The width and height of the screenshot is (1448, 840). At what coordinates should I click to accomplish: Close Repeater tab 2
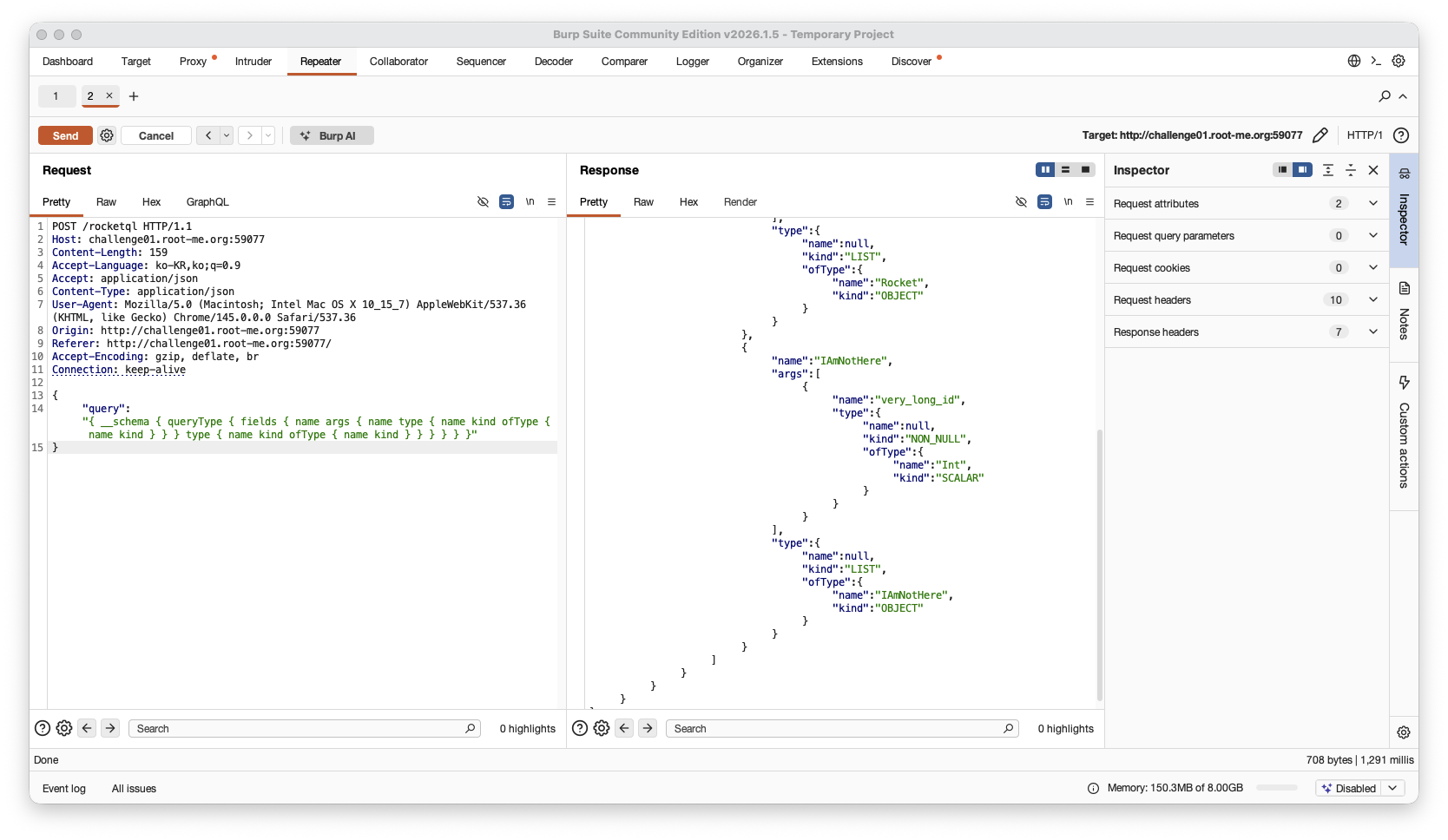pyautogui.click(x=109, y=95)
